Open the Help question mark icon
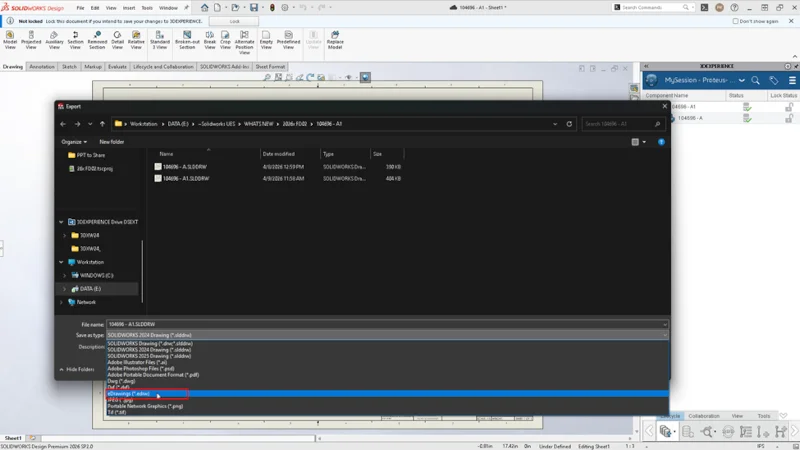The image size is (800, 450). click(x=734, y=7)
